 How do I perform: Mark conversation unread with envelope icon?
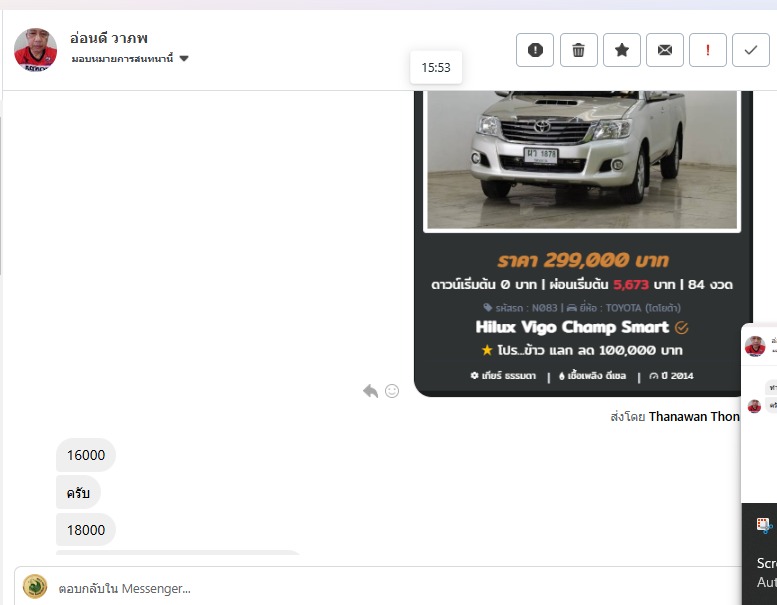click(665, 50)
